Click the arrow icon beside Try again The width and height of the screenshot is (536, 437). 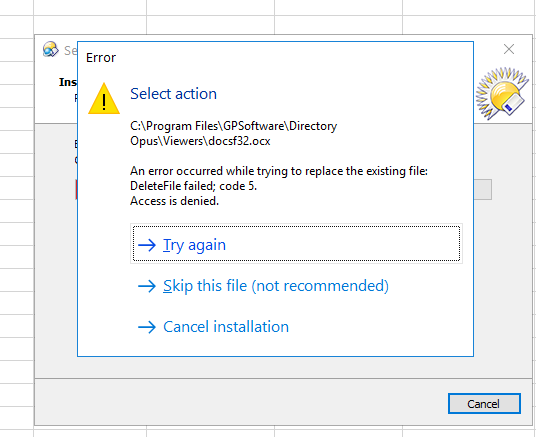tap(147, 245)
